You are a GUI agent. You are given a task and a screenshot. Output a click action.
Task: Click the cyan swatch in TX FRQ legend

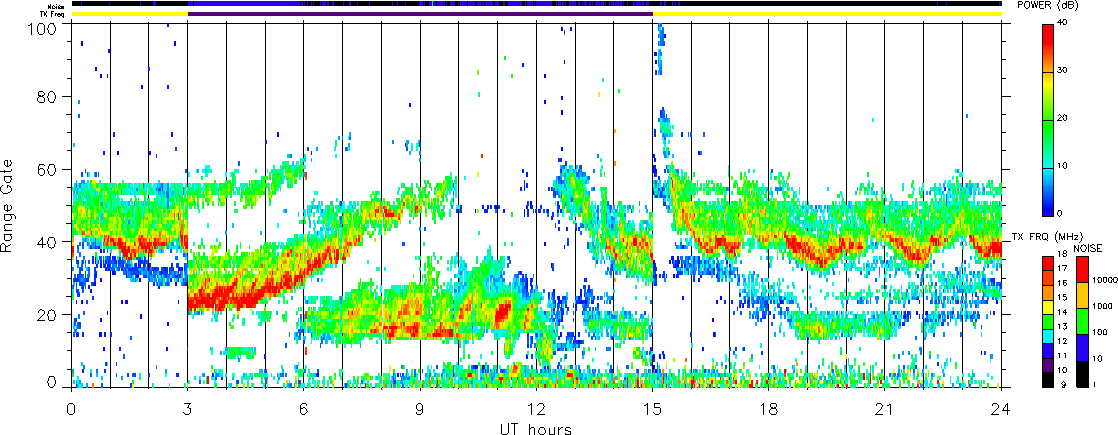coord(1049,336)
